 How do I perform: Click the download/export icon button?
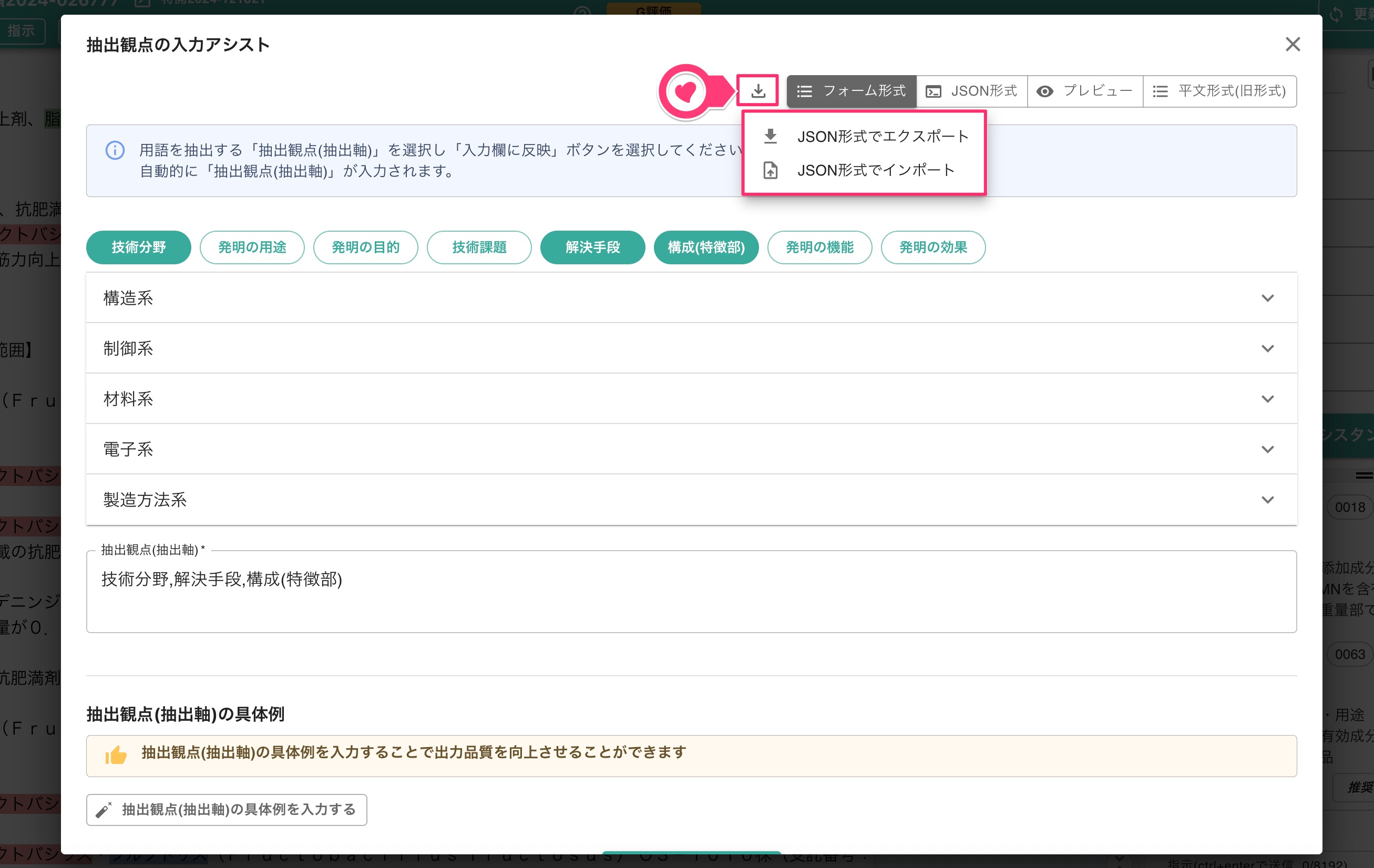[757, 91]
